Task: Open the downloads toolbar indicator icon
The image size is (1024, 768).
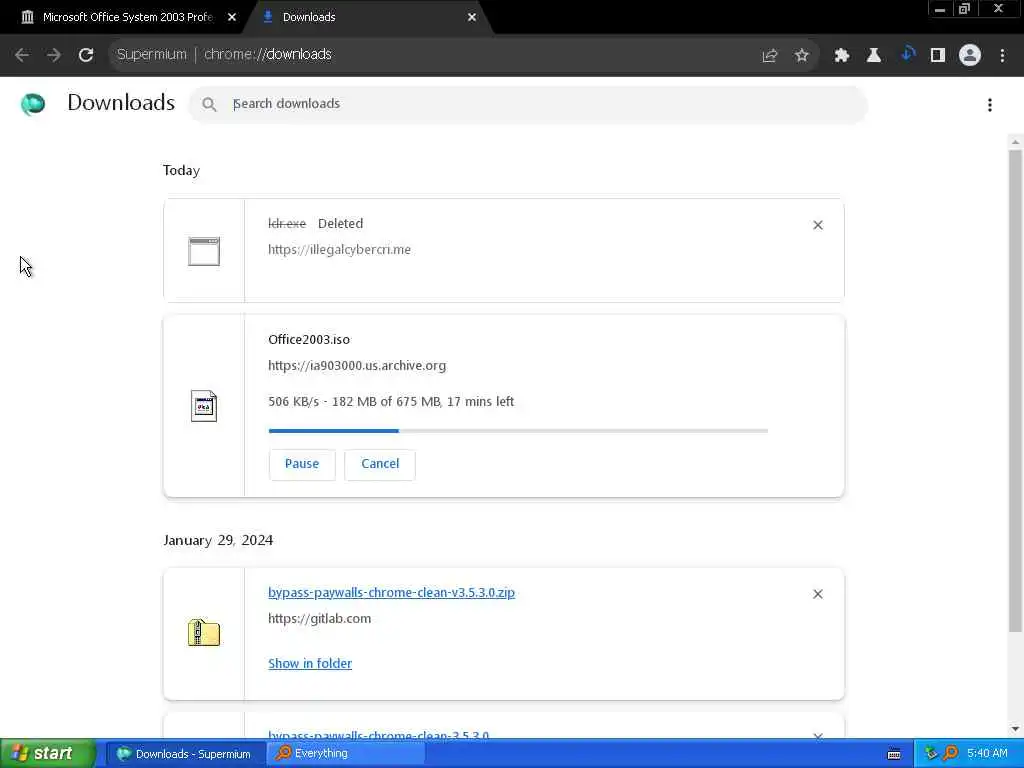Action: [x=907, y=55]
